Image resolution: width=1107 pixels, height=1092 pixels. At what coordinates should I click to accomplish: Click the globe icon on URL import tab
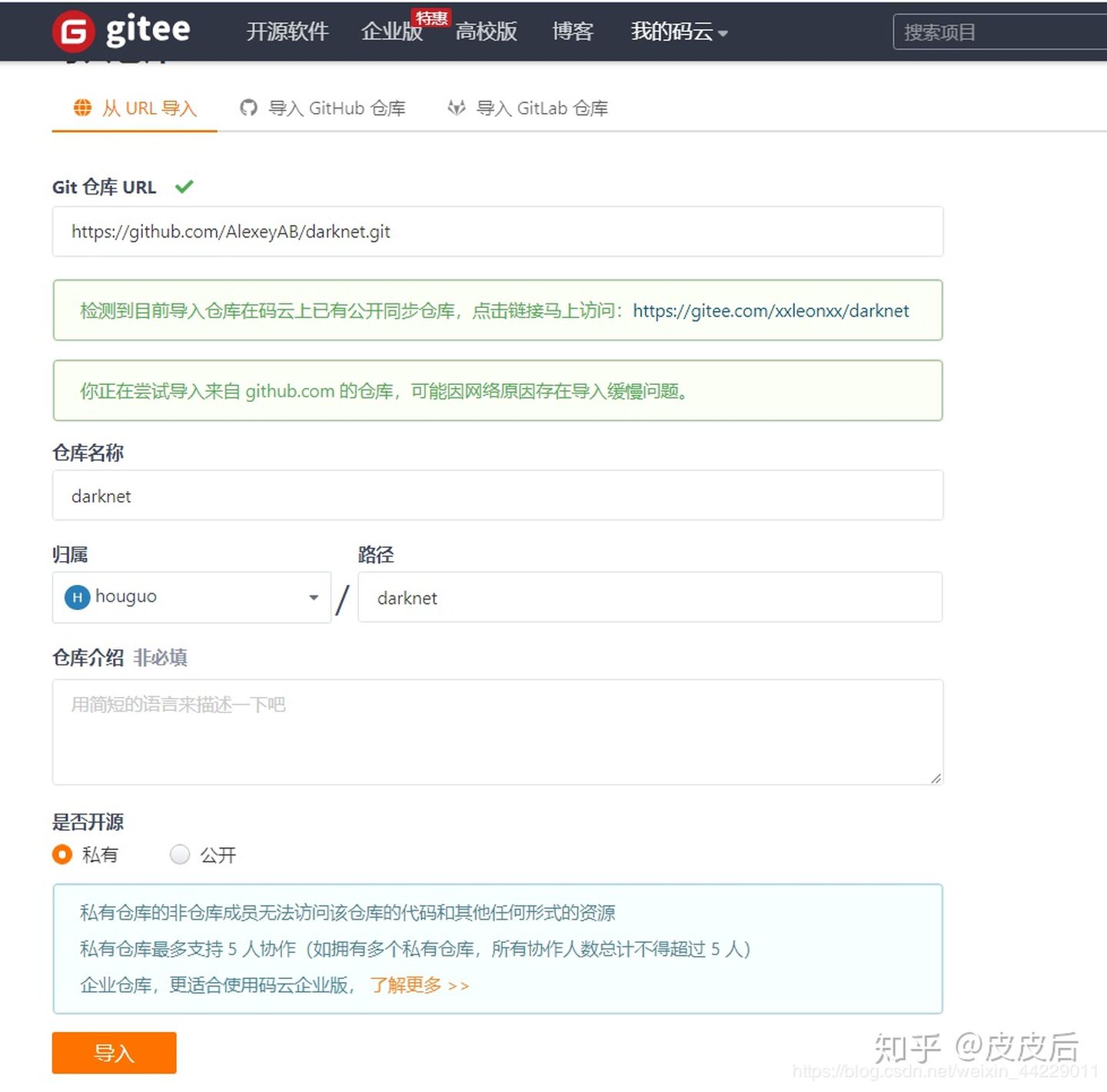82,108
